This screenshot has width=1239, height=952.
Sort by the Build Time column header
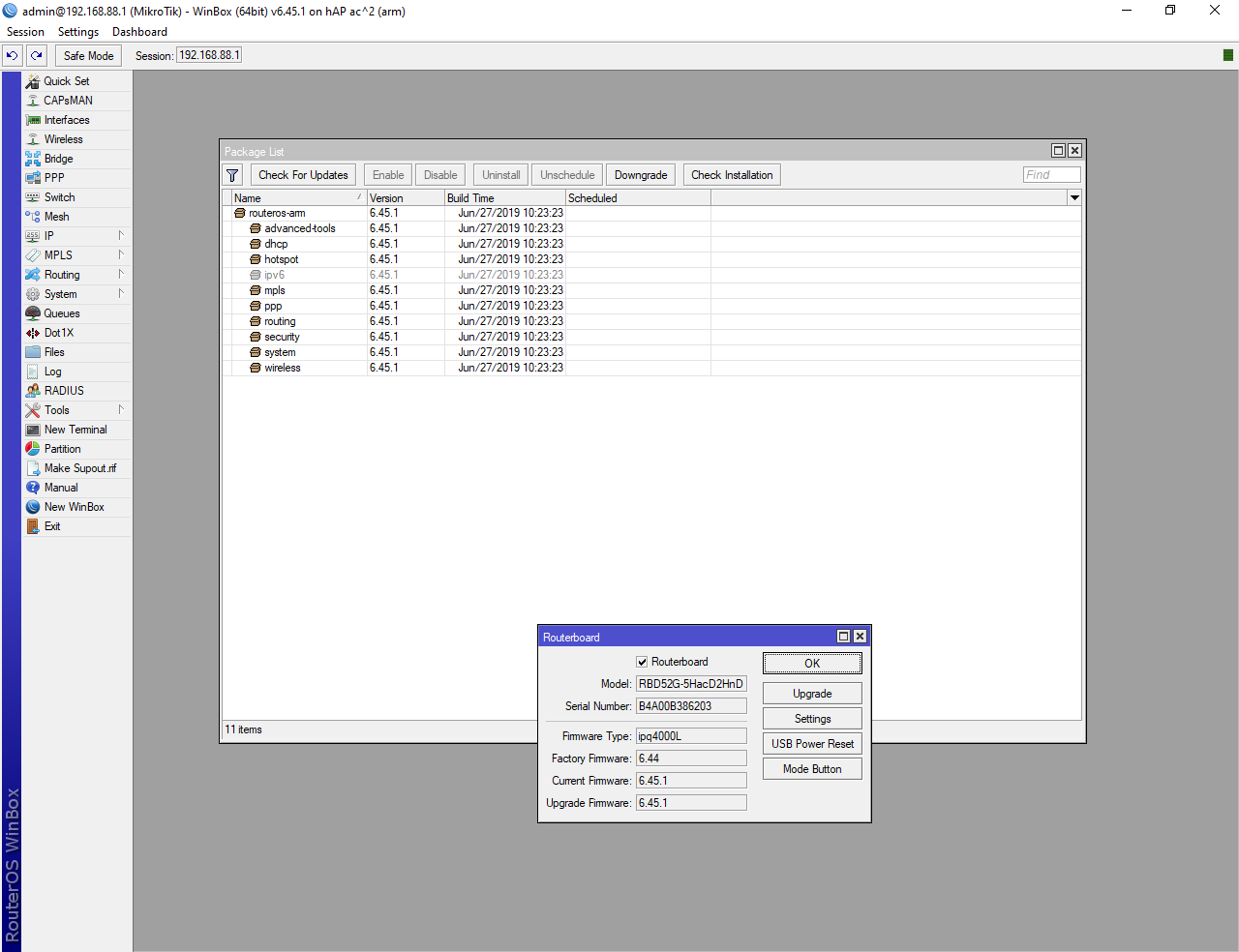tap(505, 198)
